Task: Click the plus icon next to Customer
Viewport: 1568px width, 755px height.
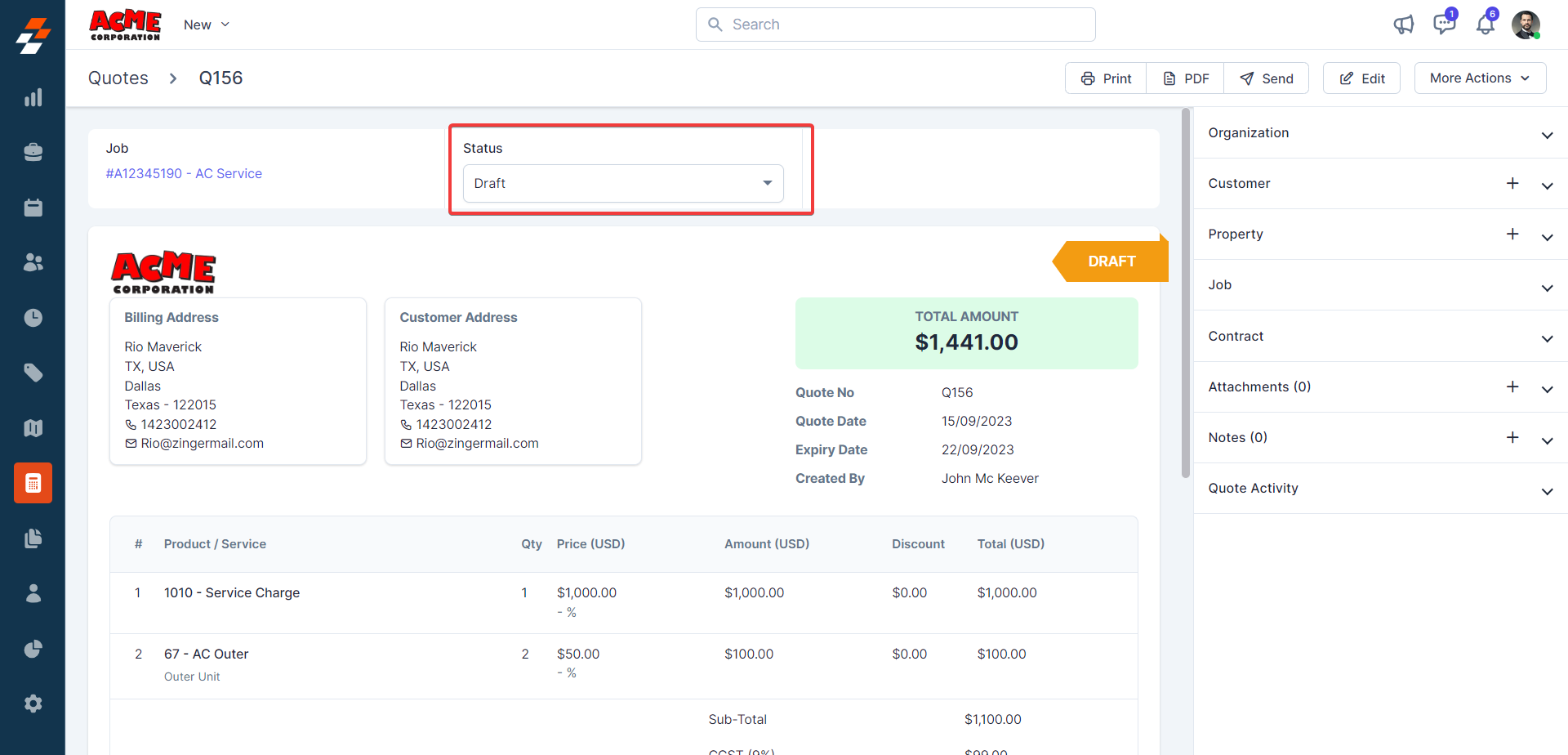Action: (x=1512, y=184)
